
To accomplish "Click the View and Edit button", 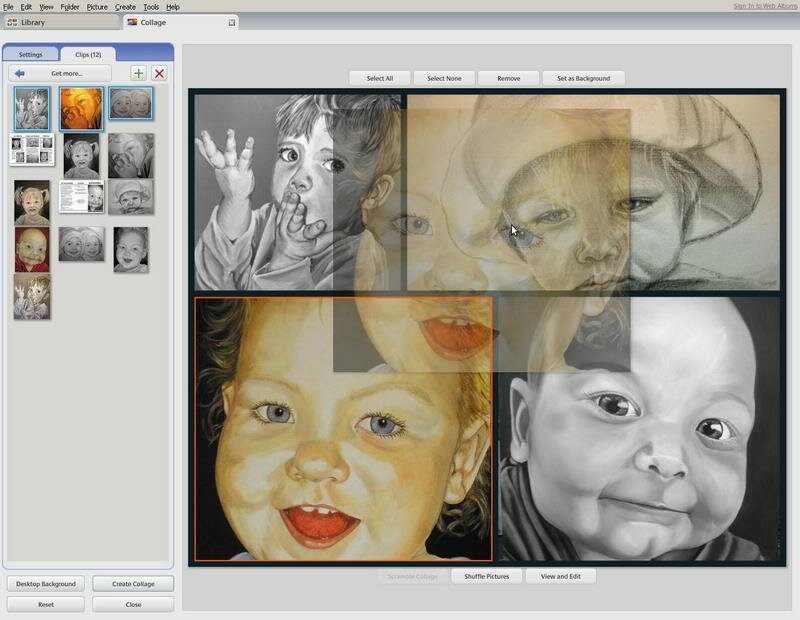I will click(561, 576).
